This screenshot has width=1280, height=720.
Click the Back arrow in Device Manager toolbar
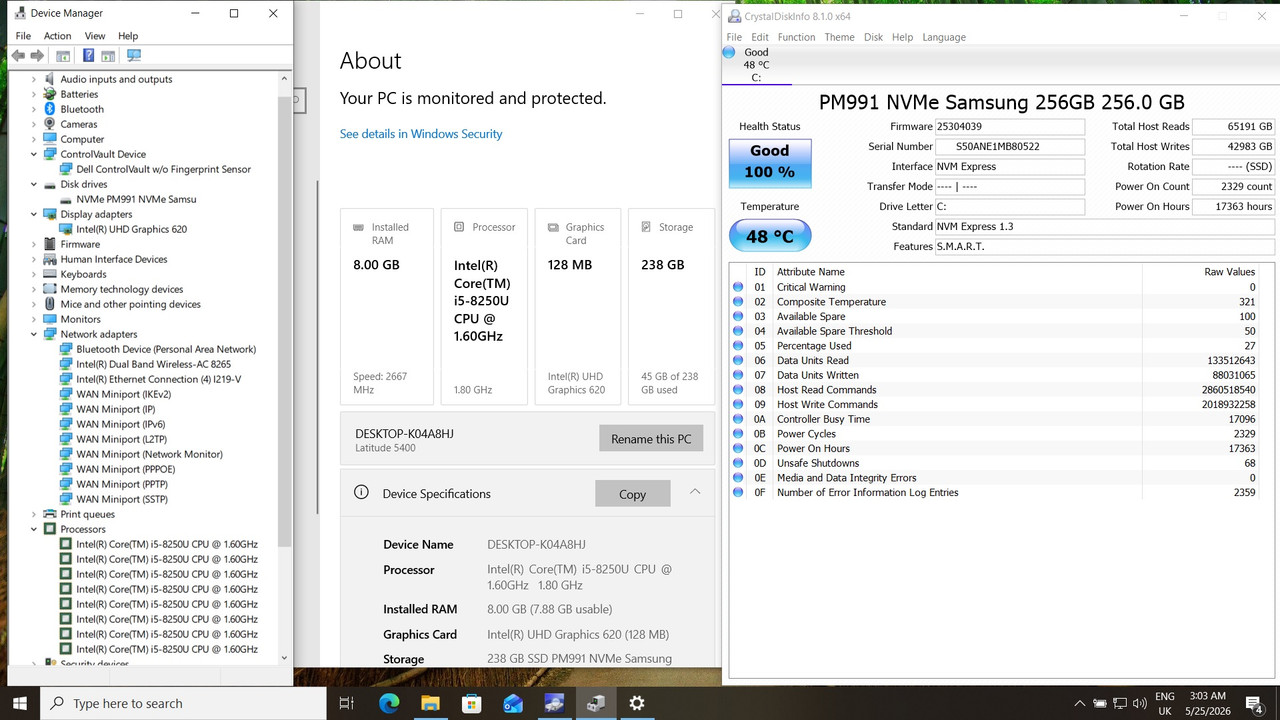coord(17,56)
